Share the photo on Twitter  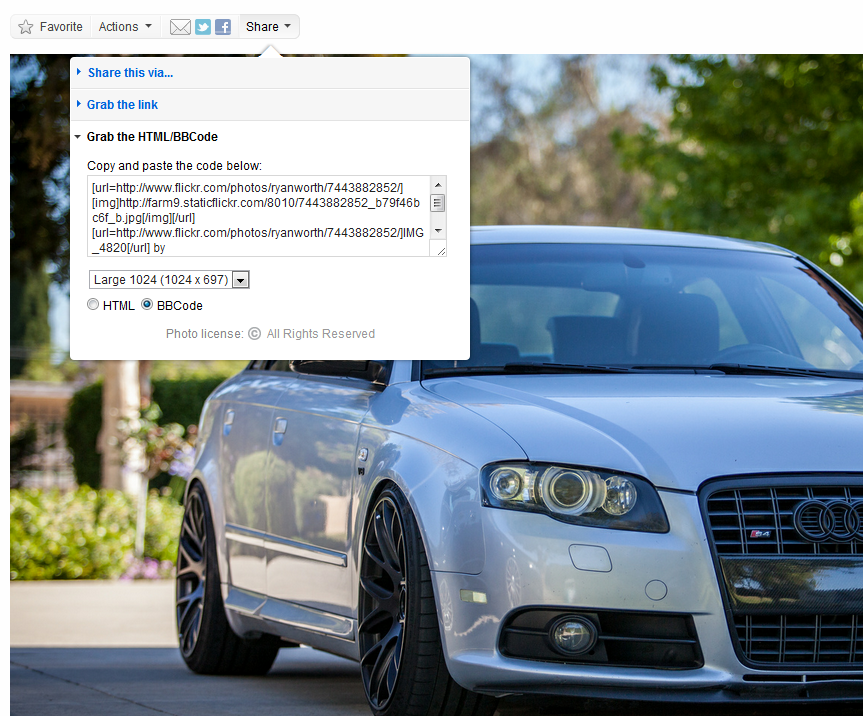[203, 27]
